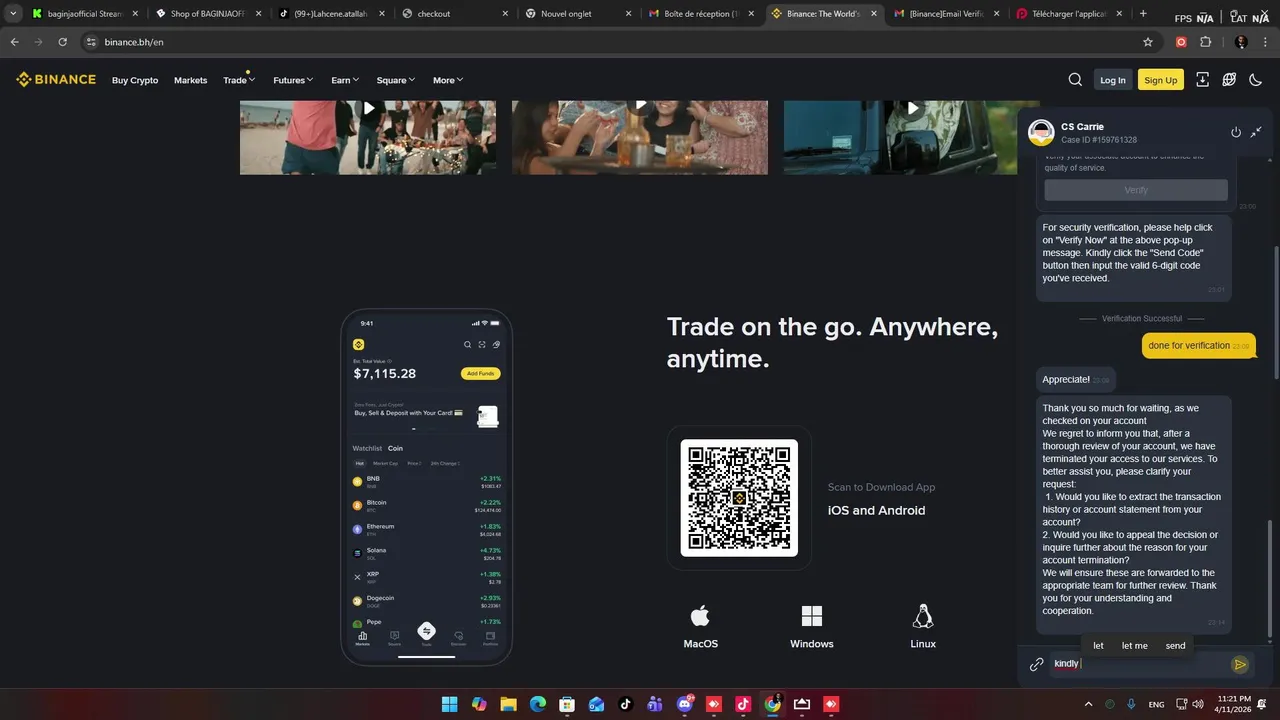Screen dimensions: 1280x720
Task: Open the Binance search icon
Action: [1075, 80]
